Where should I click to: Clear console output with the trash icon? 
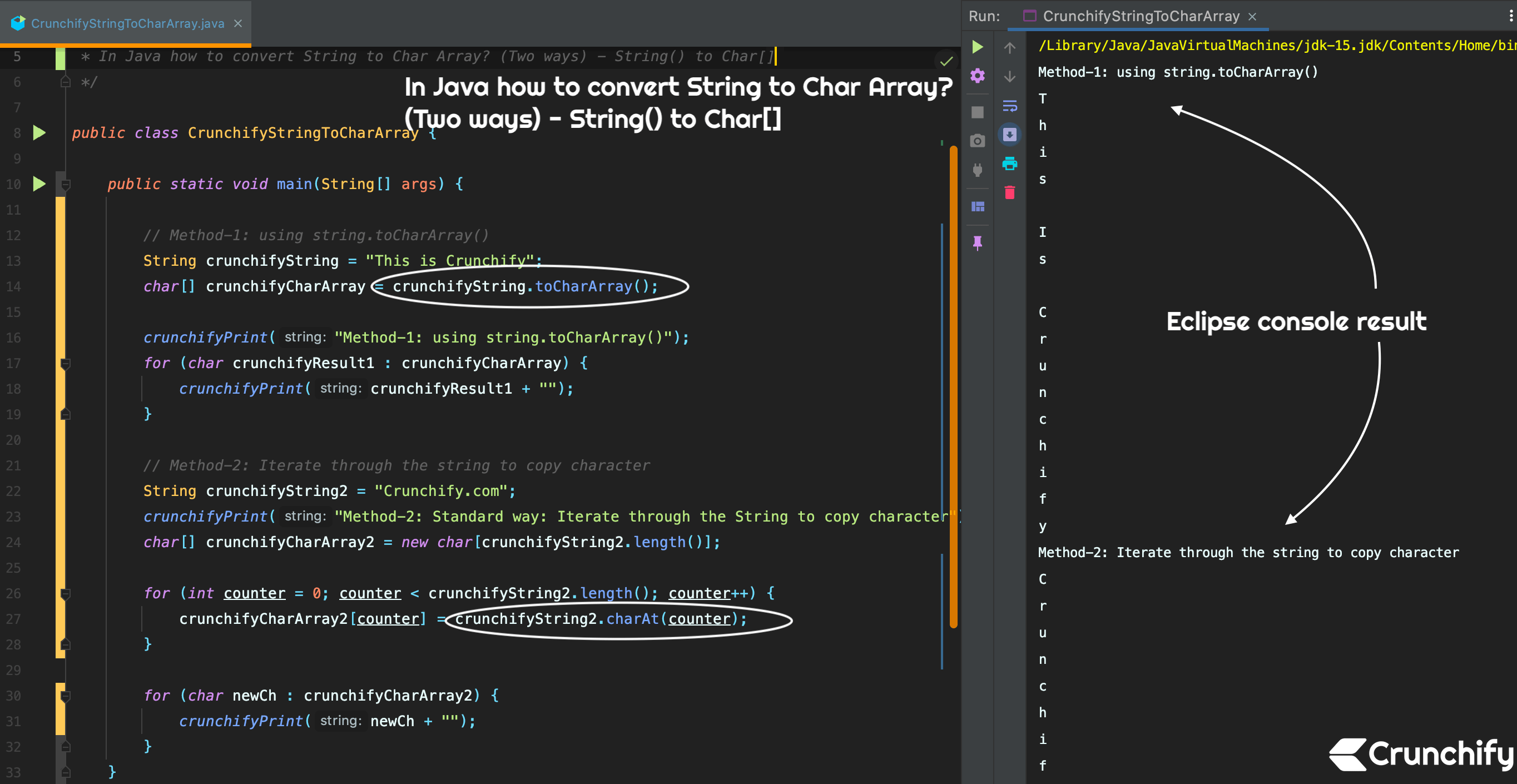pos(1010,192)
